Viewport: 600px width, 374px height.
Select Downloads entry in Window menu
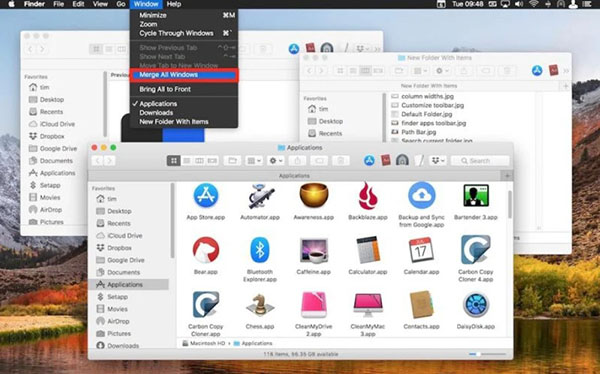[x=184, y=113]
